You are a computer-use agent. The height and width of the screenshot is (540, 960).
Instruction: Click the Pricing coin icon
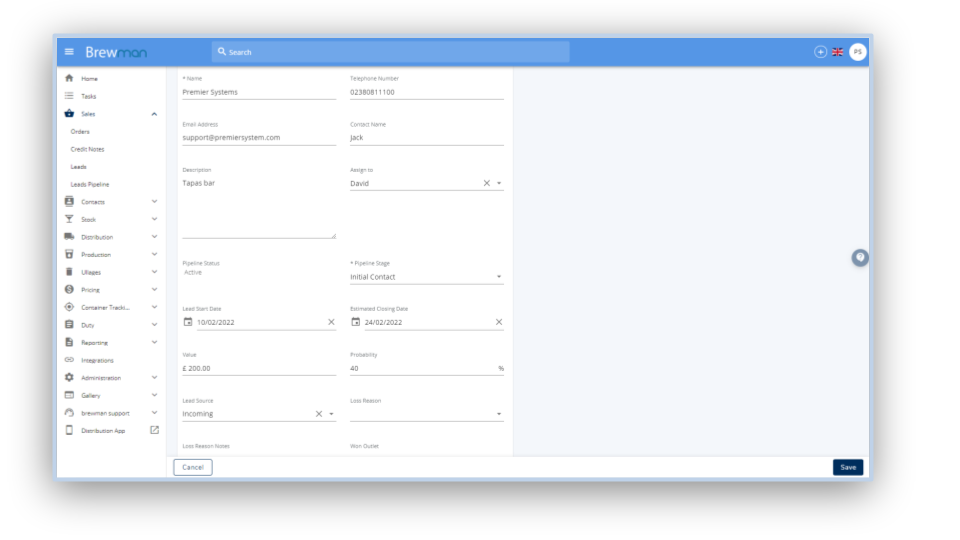(x=69, y=290)
